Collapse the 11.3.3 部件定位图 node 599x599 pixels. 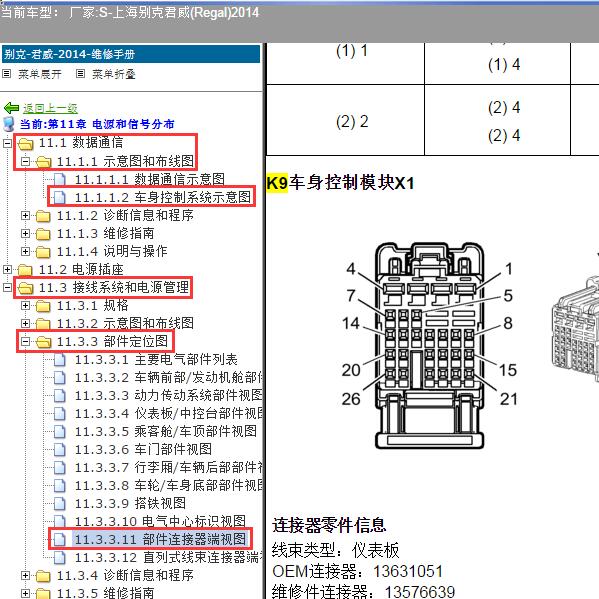[25, 342]
